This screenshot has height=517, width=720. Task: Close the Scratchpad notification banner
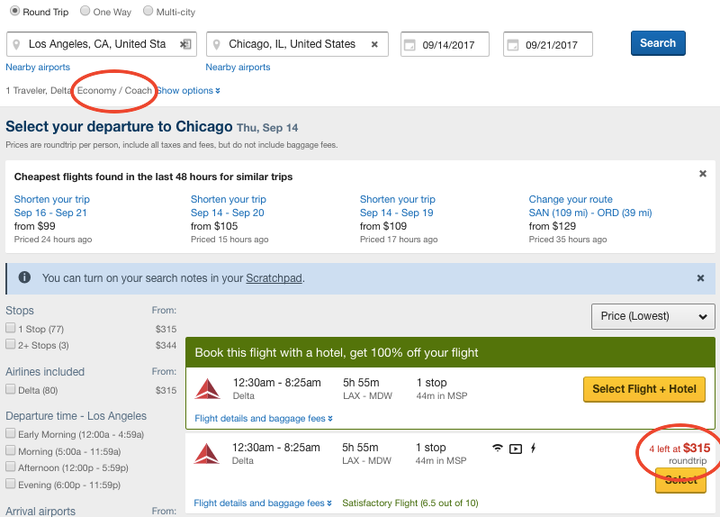700,278
